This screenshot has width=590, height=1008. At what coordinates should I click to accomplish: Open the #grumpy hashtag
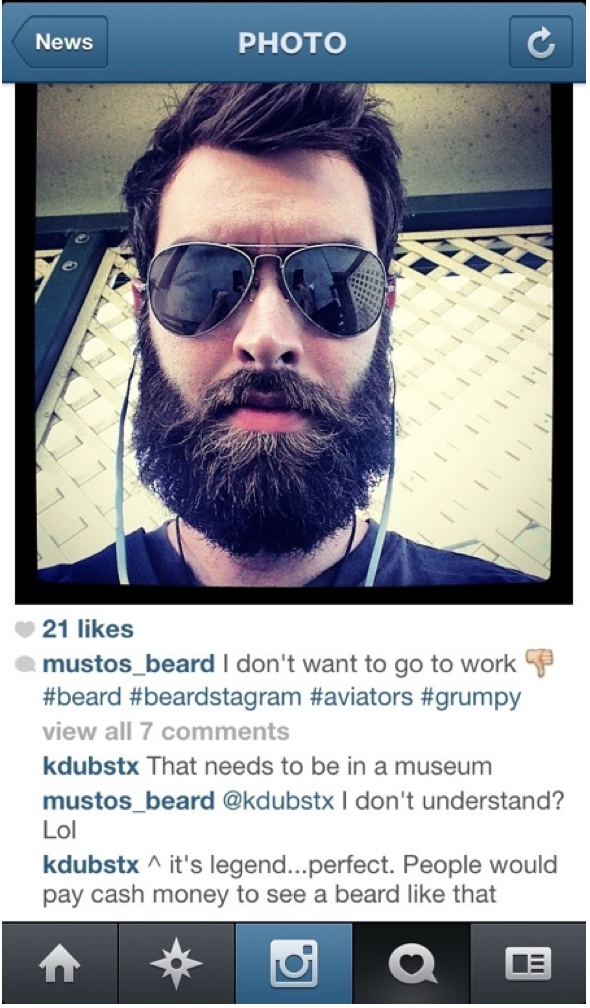click(471, 698)
